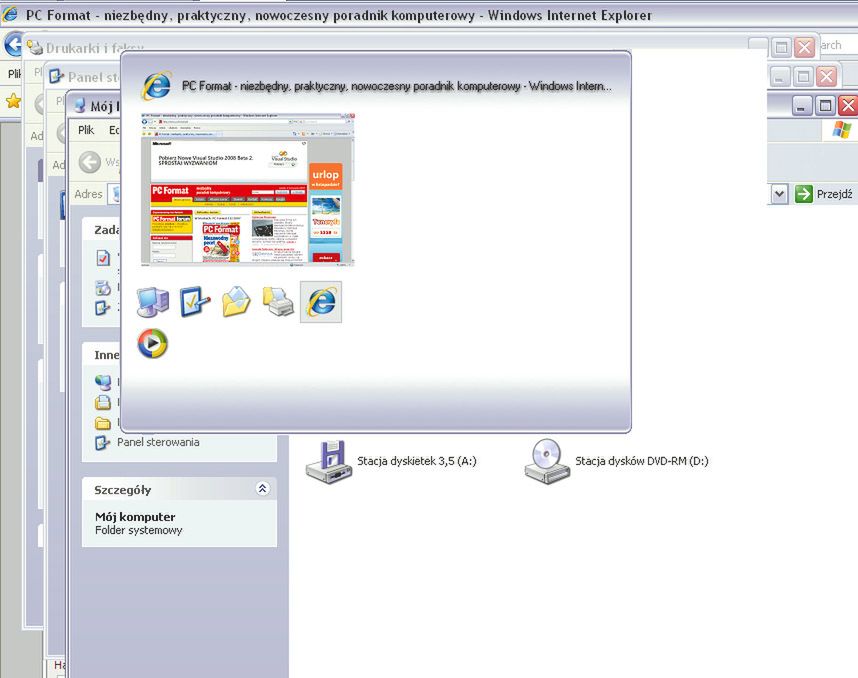Image resolution: width=858 pixels, height=678 pixels.
Task: Maximize the Panel sterowania window
Action: click(x=803, y=76)
